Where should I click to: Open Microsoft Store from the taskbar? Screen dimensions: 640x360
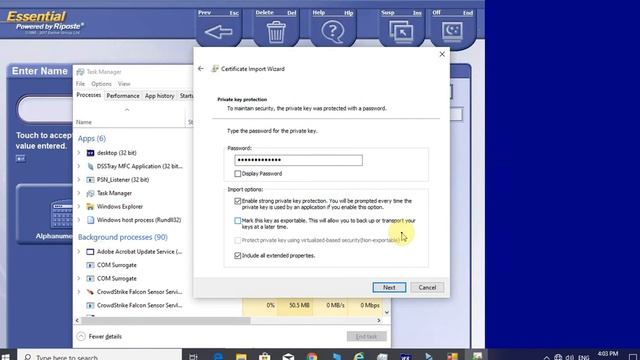(x=265, y=356)
